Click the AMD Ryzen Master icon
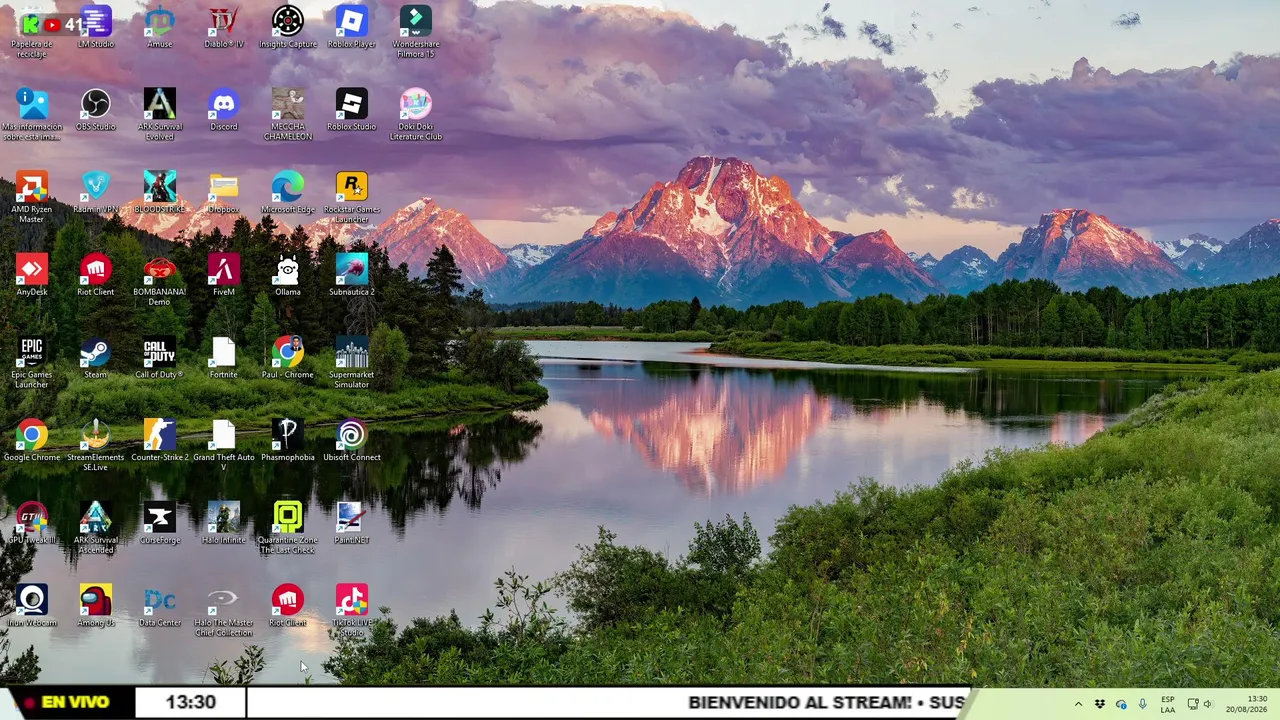The height and width of the screenshot is (720, 1280). click(32, 197)
